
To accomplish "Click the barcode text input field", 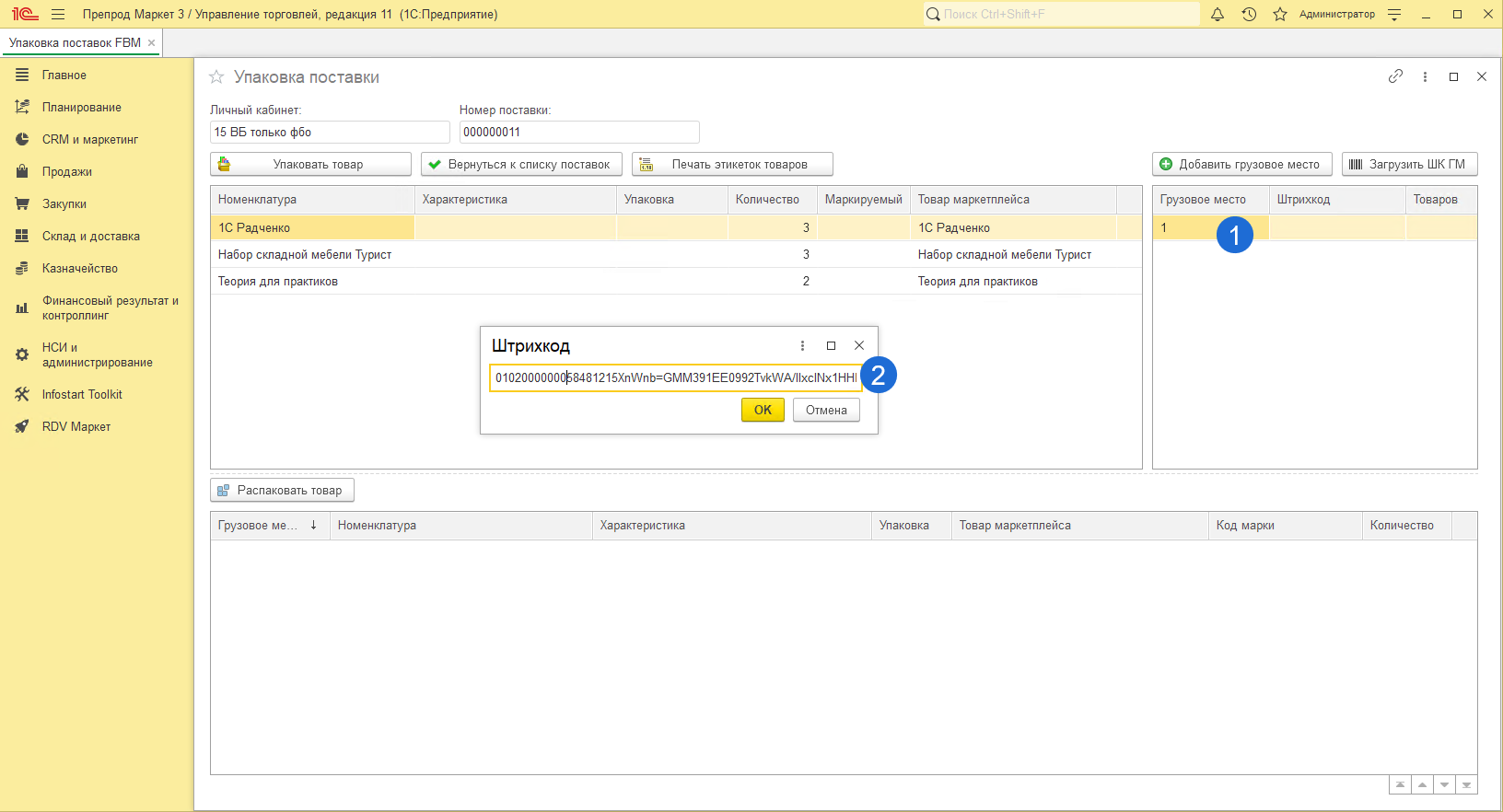I will [674, 377].
